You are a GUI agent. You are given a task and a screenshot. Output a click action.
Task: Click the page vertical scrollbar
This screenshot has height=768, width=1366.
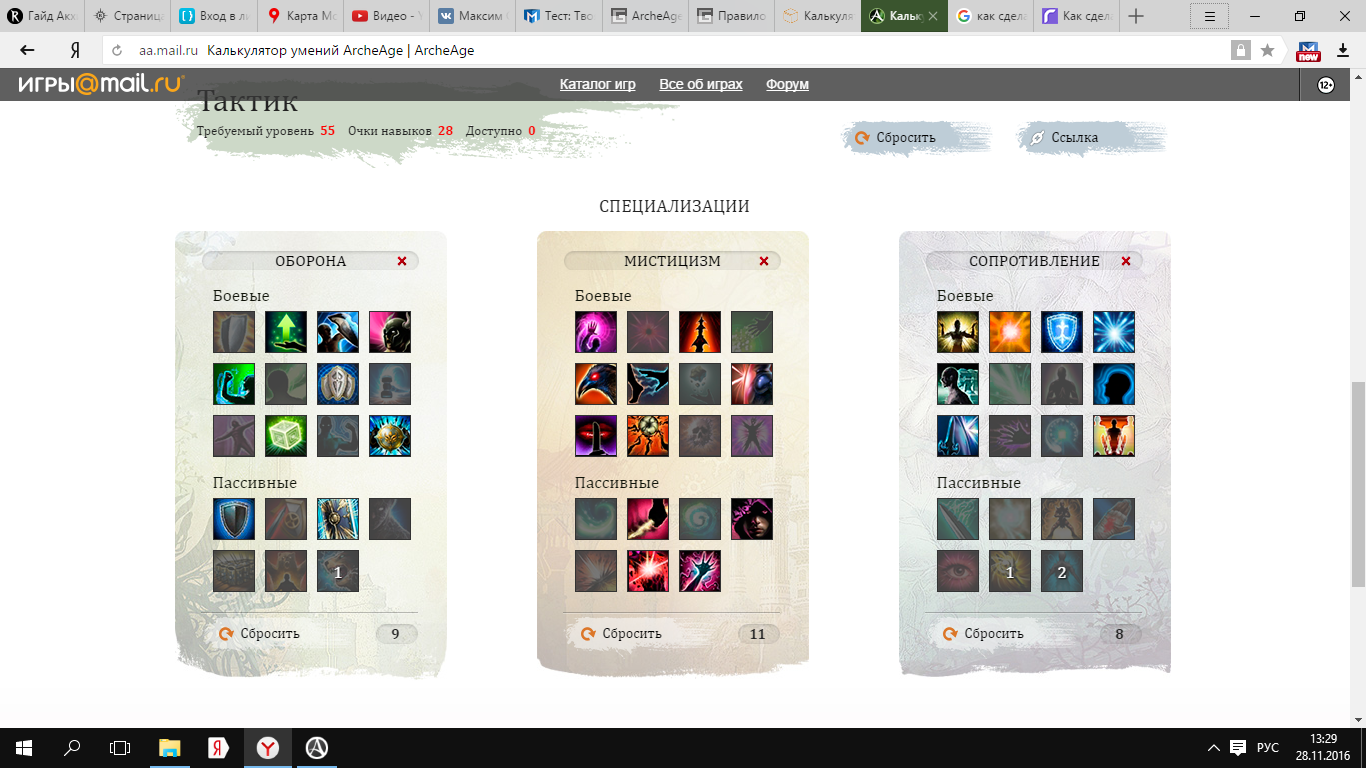coord(1358,483)
